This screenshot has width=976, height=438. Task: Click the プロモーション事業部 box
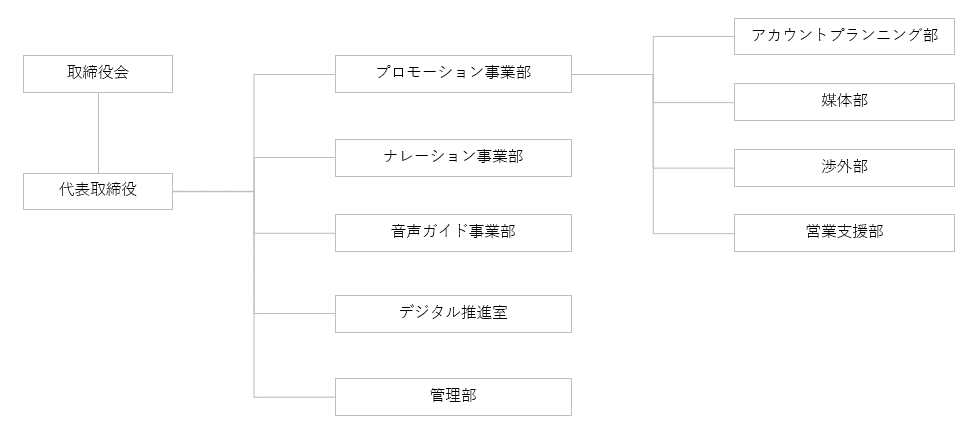pos(453,74)
